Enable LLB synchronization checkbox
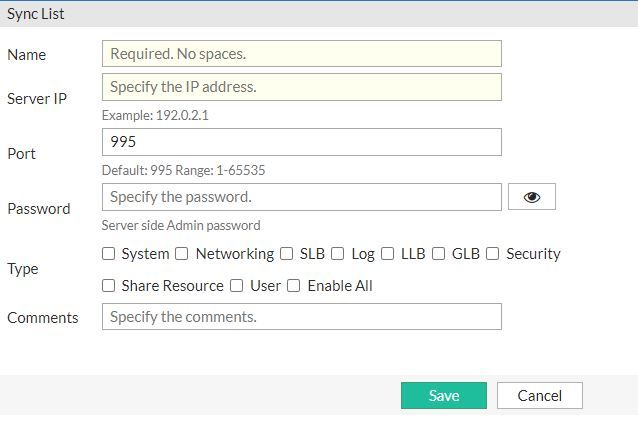The height and width of the screenshot is (439, 638). [x=388, y=254]
